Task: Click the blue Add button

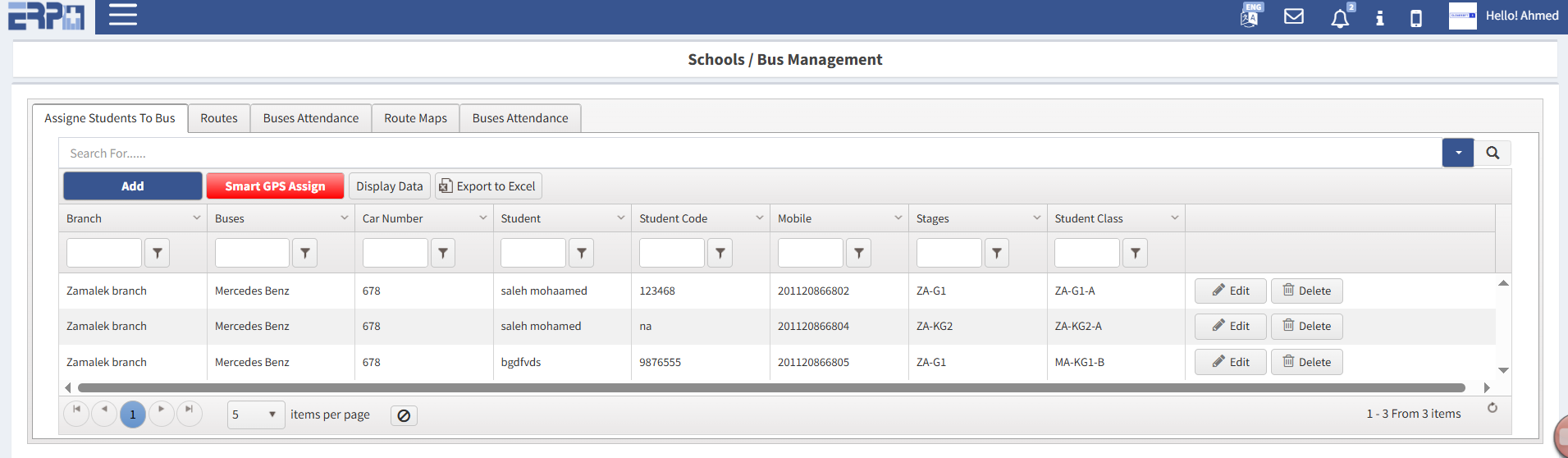Action: (133, 186)
